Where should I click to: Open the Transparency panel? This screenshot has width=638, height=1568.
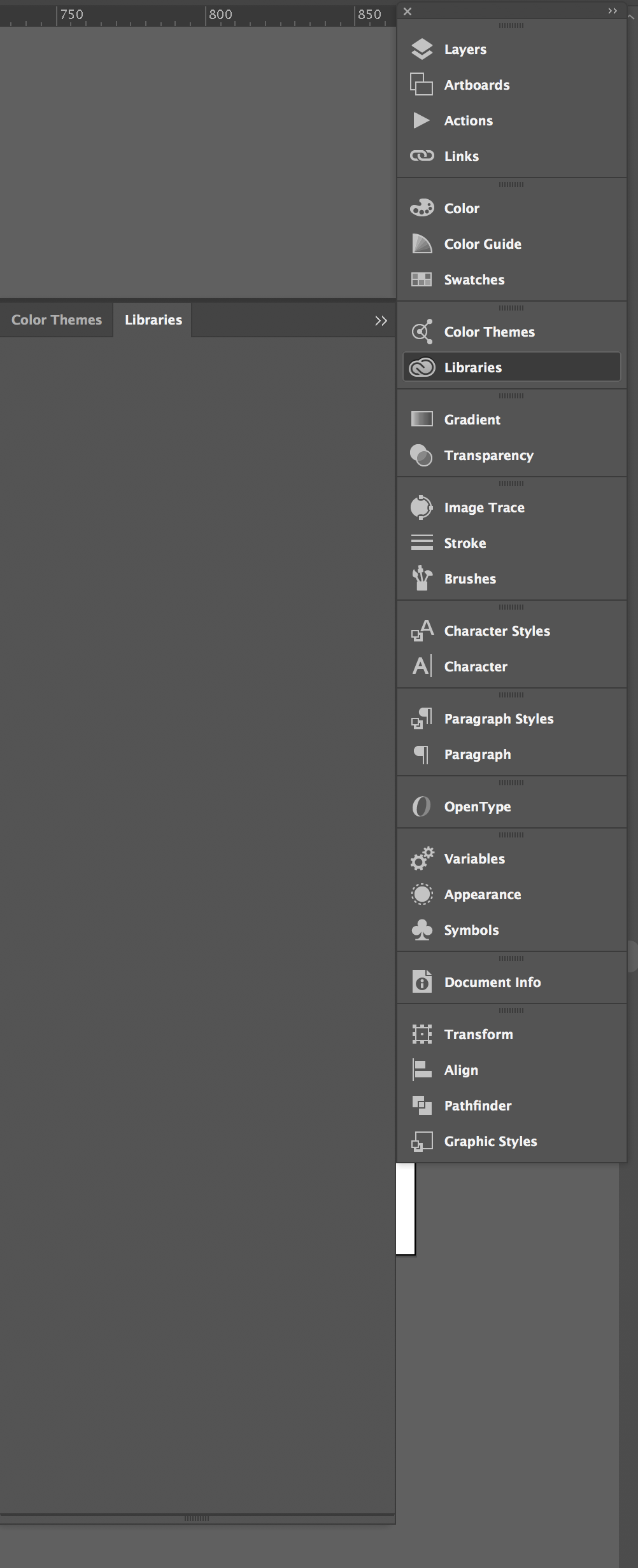coord(489,455)
